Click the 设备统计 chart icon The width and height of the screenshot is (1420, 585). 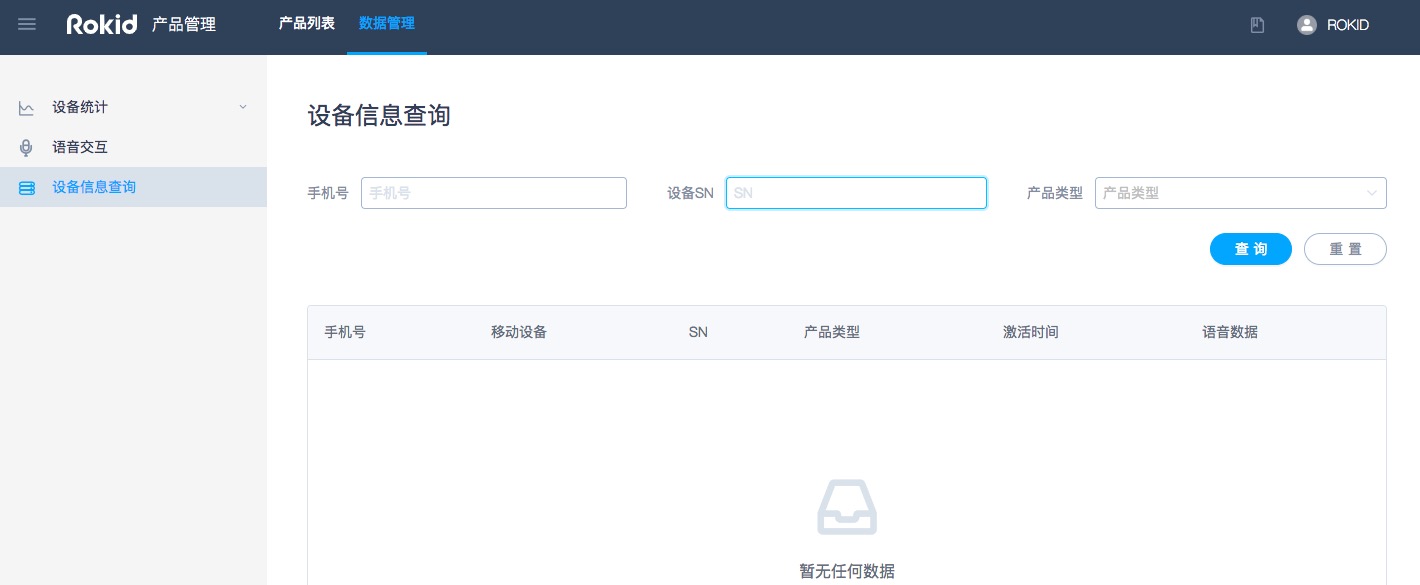click(26, 108)
